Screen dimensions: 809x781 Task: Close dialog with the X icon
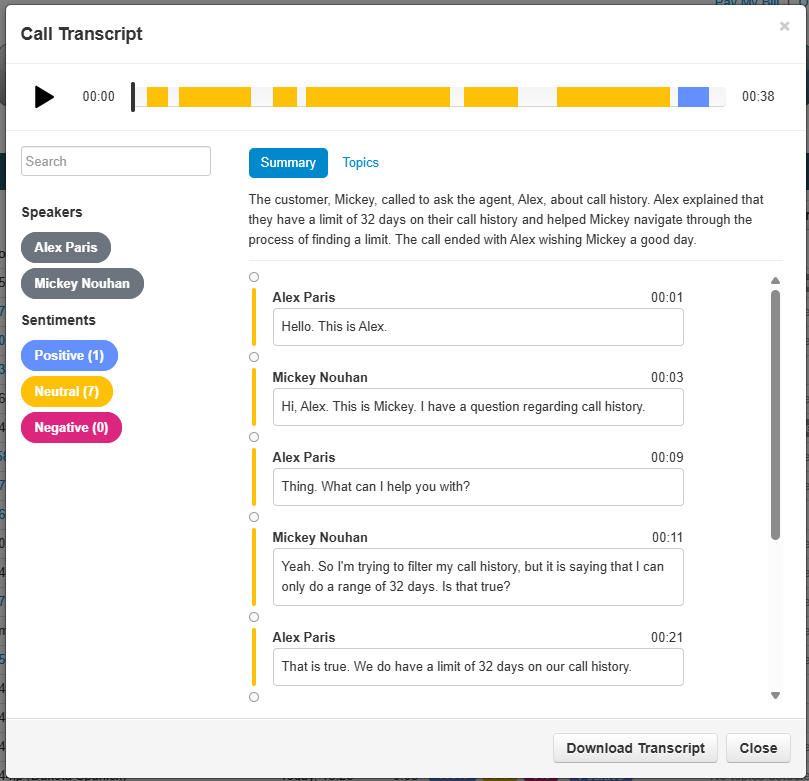pos(784,27)
